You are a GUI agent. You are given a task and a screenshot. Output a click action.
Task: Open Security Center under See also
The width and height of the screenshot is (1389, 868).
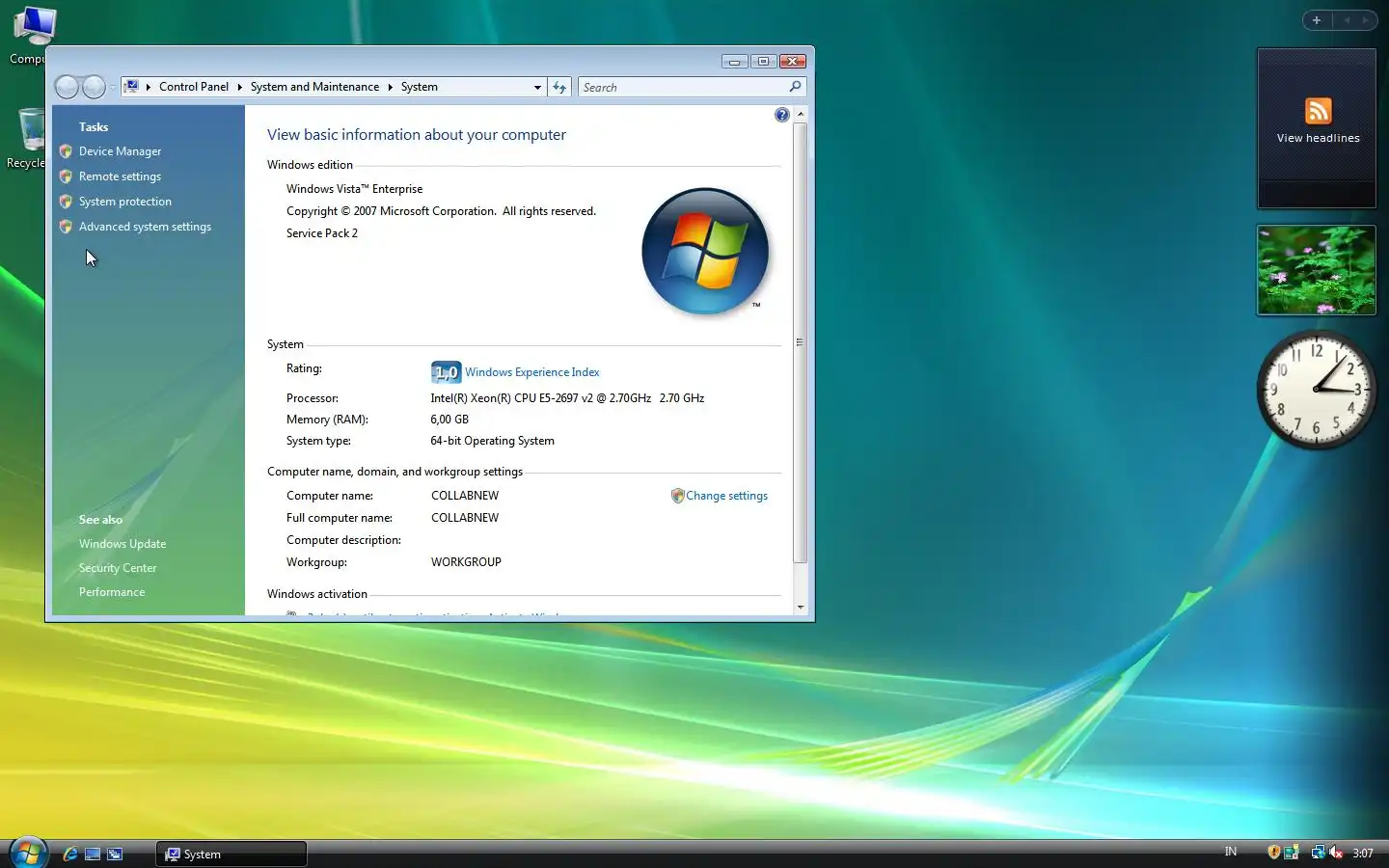118,568
